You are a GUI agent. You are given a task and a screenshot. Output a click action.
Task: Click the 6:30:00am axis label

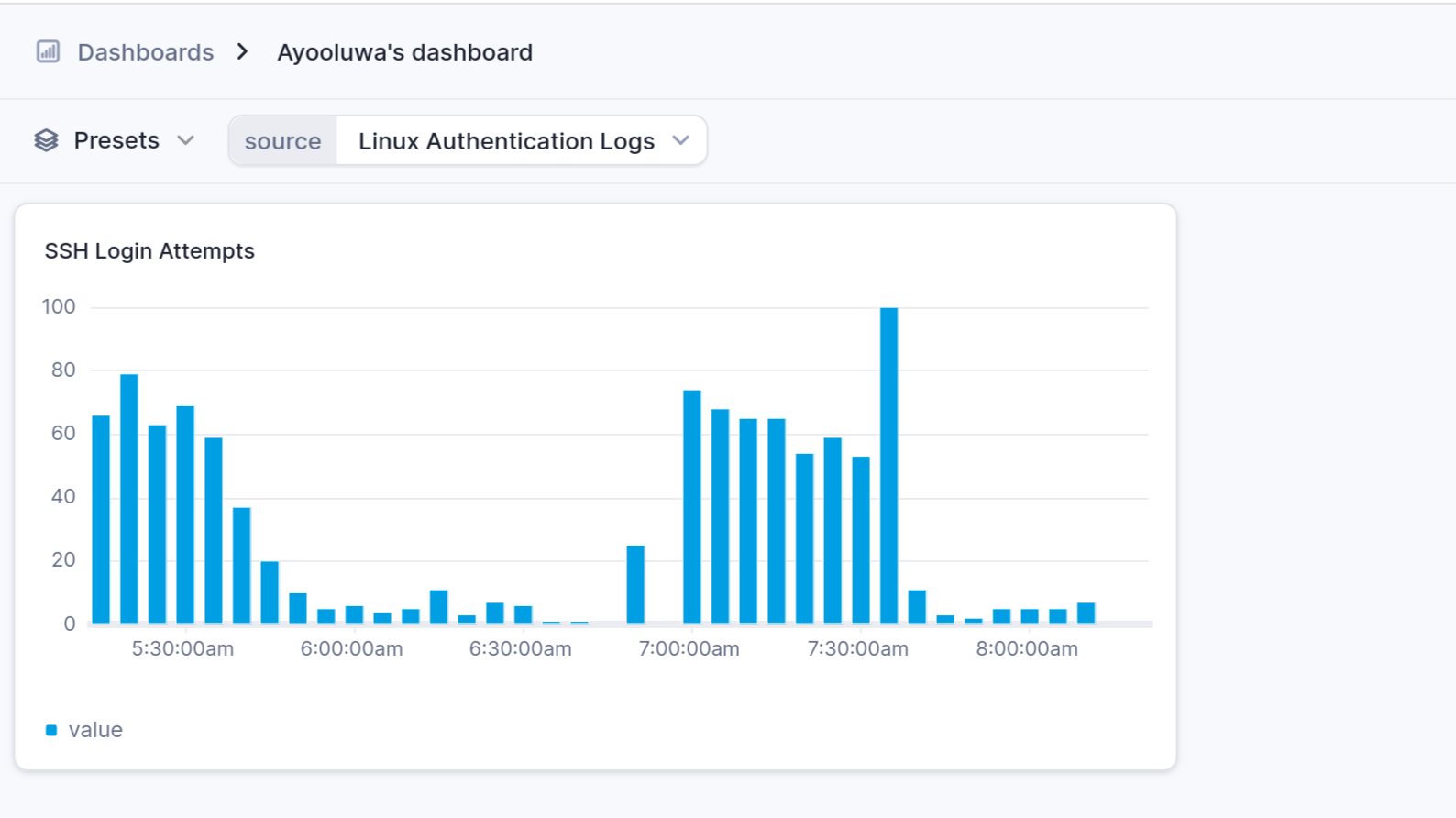click(x=520, y=648)
